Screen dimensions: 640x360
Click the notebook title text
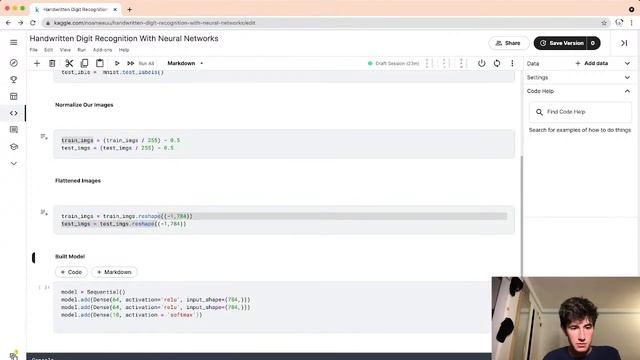124,38
